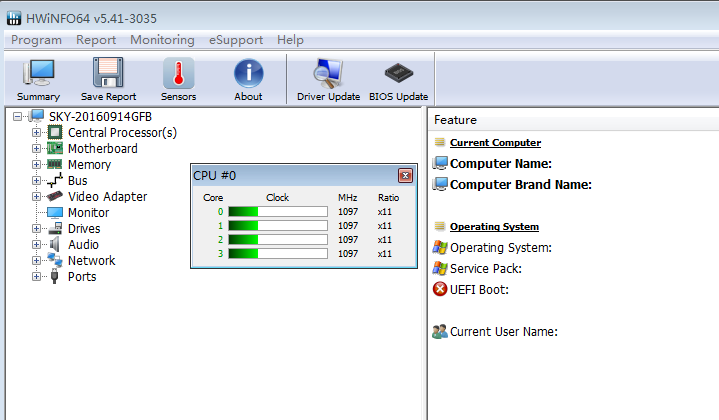This screenshot has width=719, height=420.
Task: Click the Bus tree icon
Action: click(x=55, y=180)
